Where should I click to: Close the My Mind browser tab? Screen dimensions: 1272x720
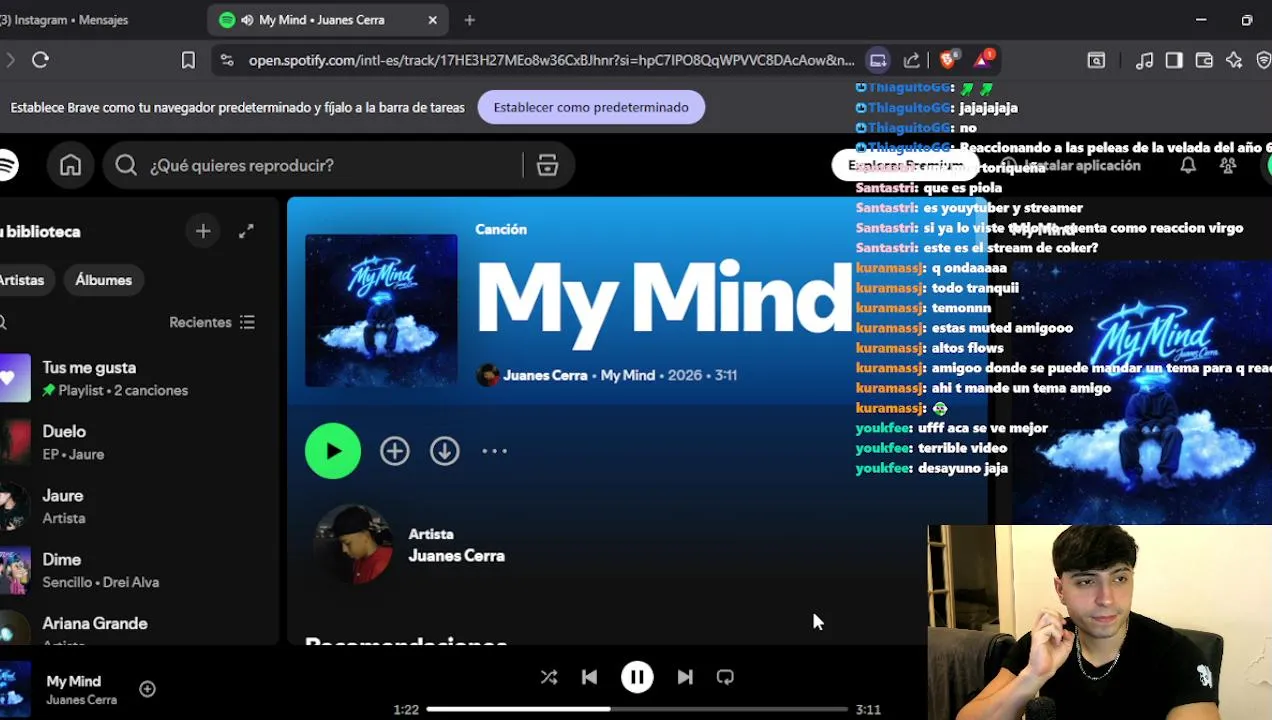432,20
